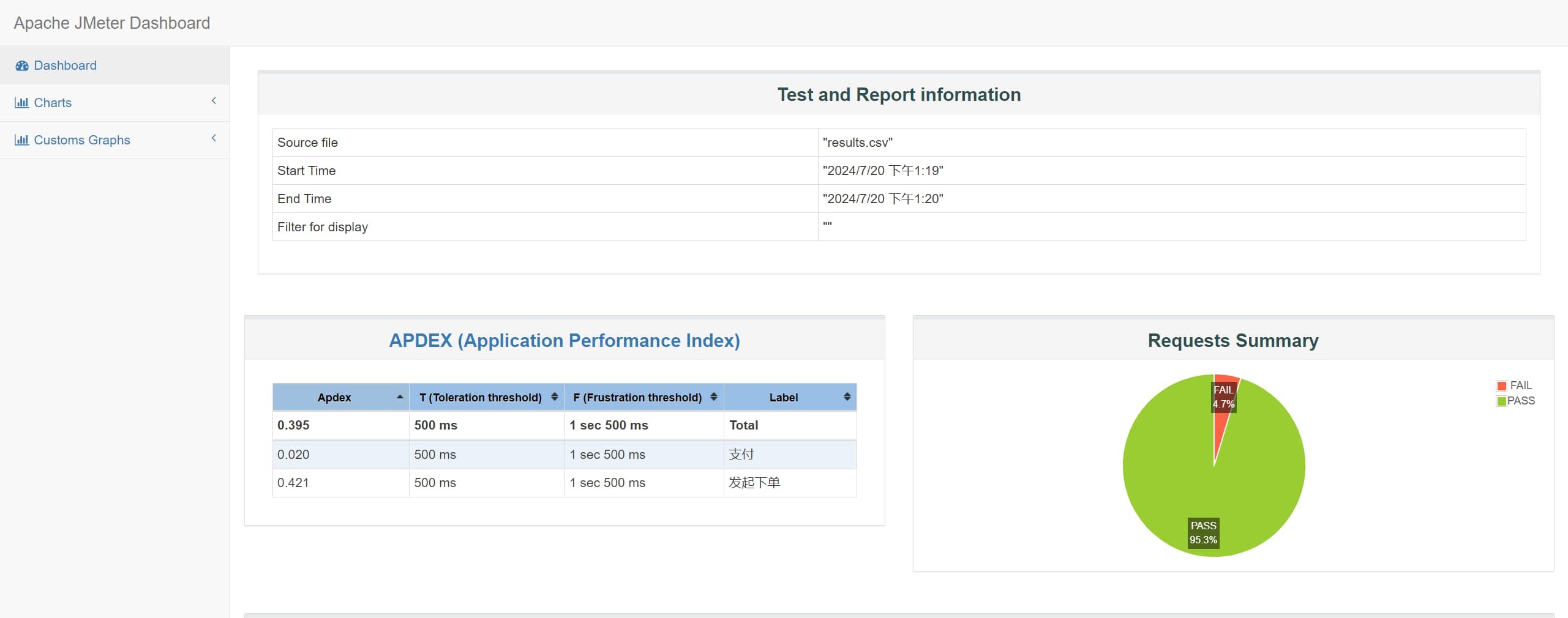Expand the Customs Graphs menu chevron

214,138
